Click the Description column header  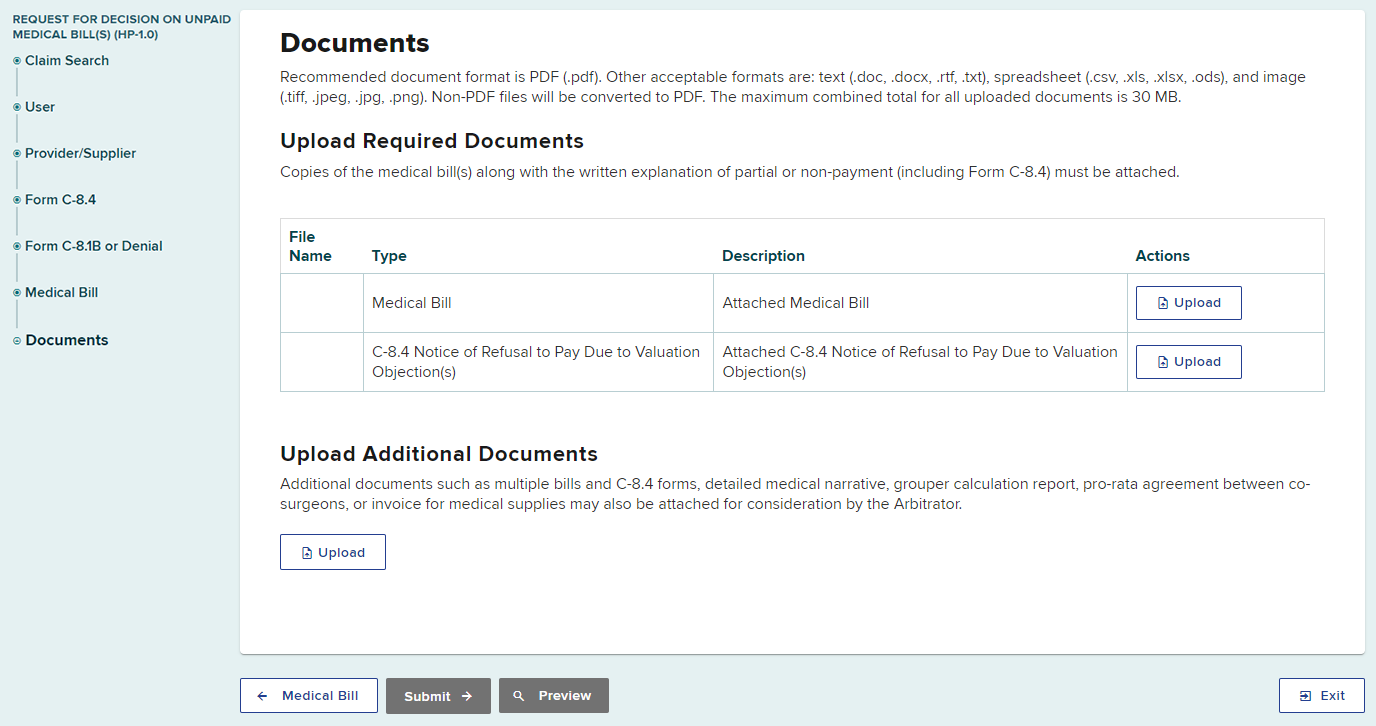pos(763,256)
